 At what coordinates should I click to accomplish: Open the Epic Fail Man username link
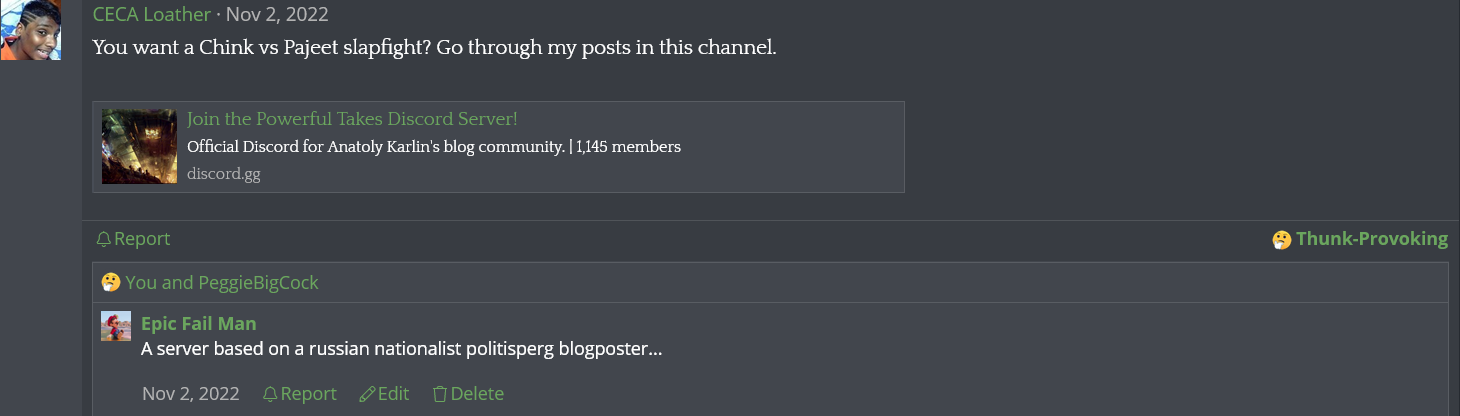(199, 323)
